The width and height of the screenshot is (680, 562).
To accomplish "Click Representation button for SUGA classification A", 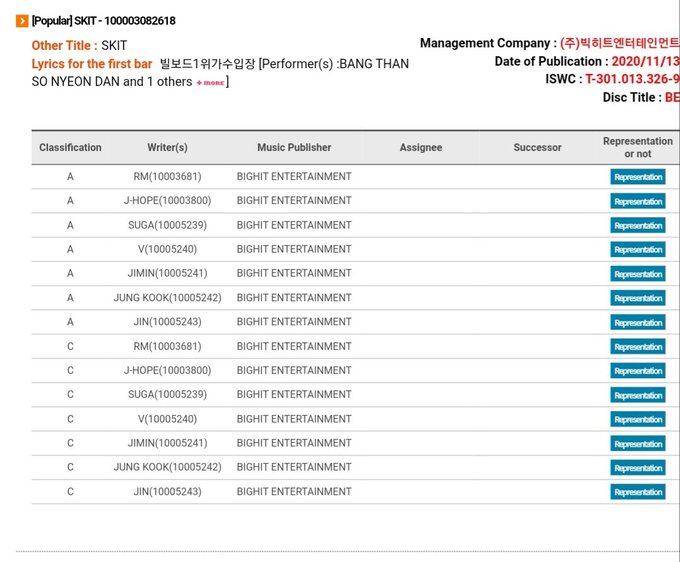I will coord(638,225).
